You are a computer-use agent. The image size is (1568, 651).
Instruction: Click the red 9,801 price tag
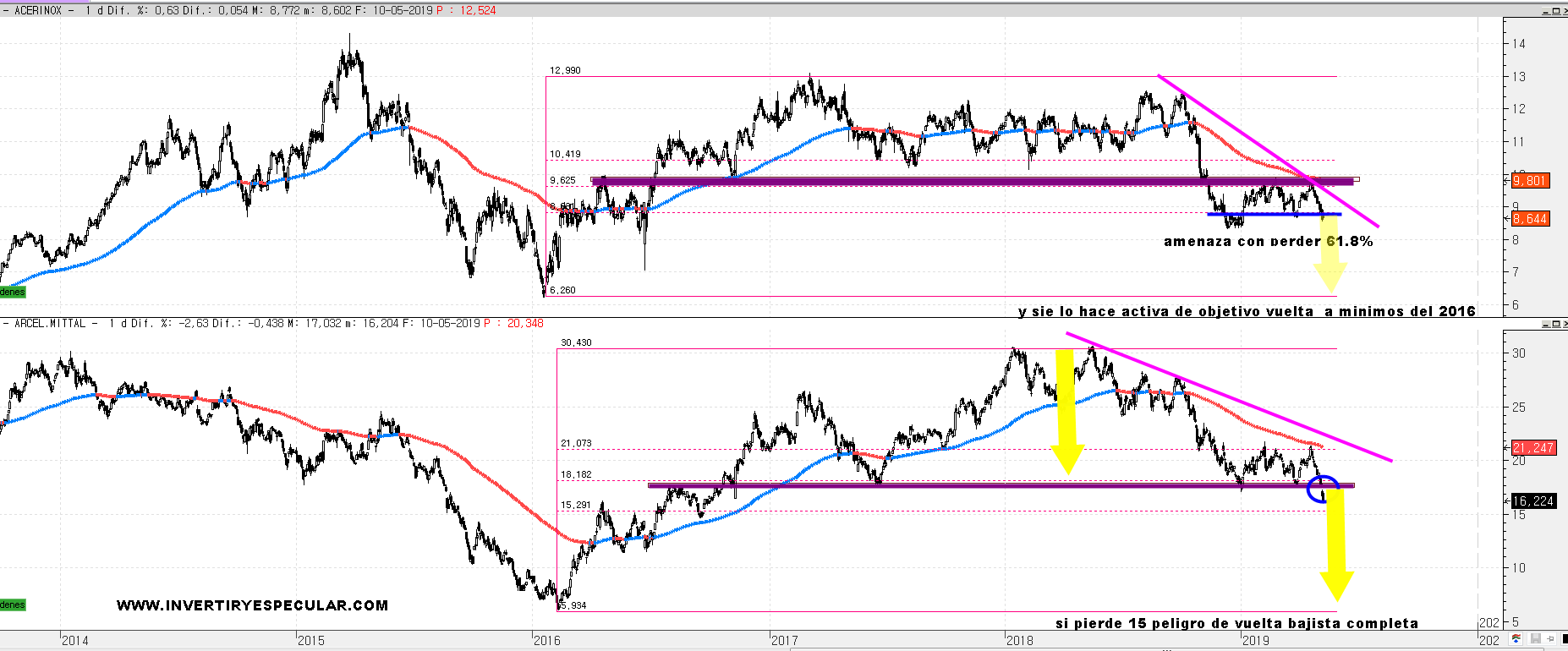tap(1530, 180)
